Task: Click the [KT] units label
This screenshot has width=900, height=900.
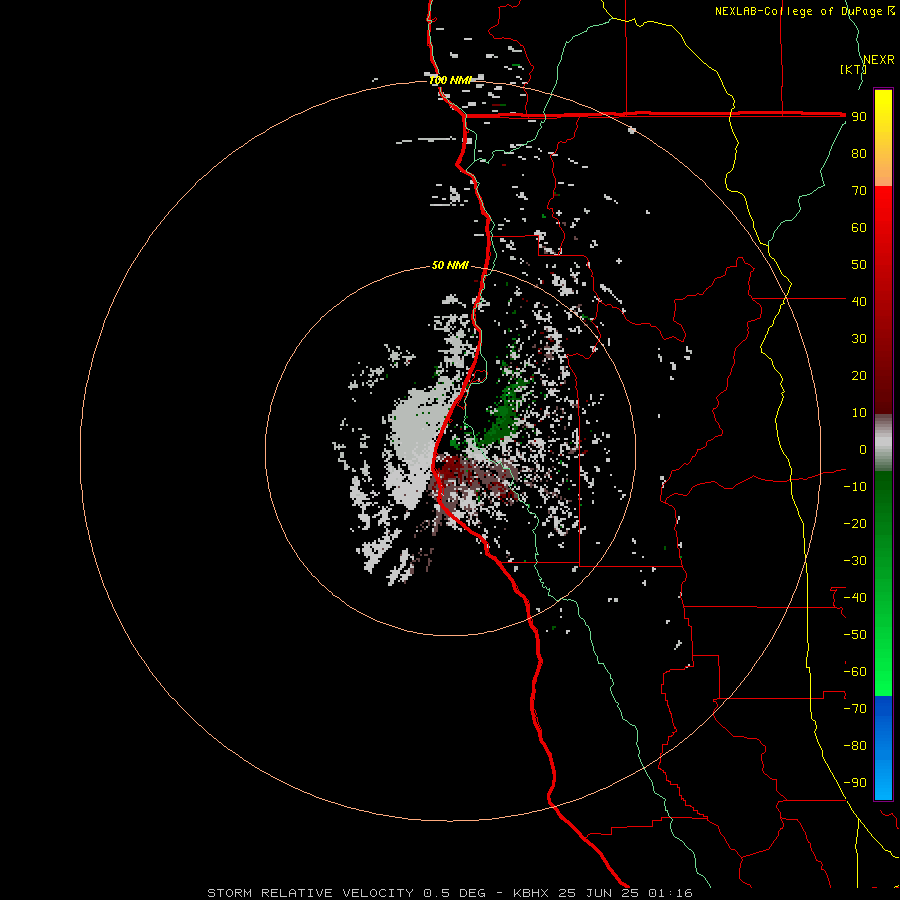Action: 853,69
